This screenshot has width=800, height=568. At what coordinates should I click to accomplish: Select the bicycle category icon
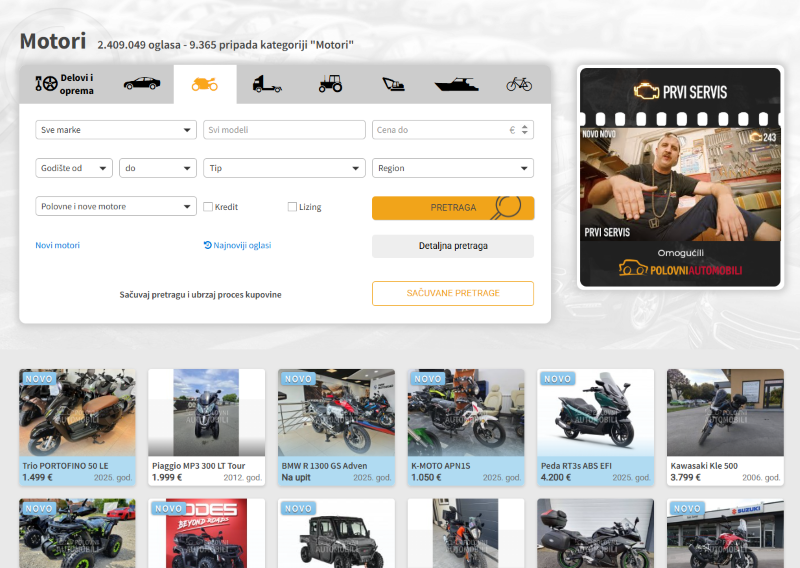click(x=519, y=85)
